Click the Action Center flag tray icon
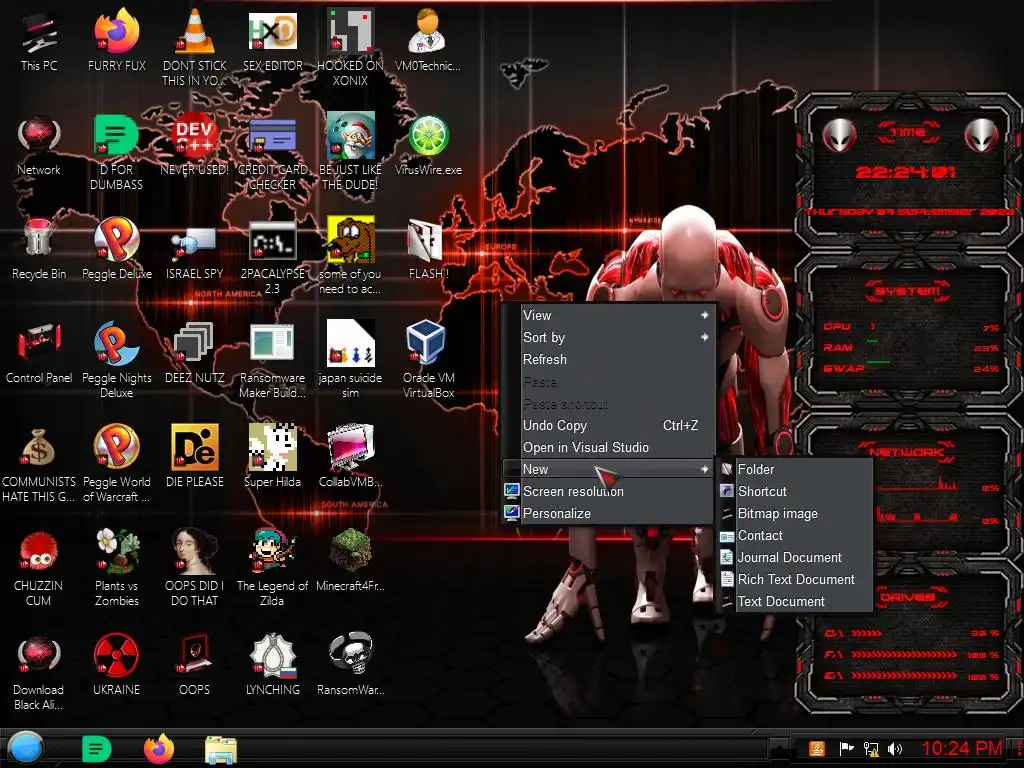This screenshot has height=768, width=1024. [x=846, y=749]
